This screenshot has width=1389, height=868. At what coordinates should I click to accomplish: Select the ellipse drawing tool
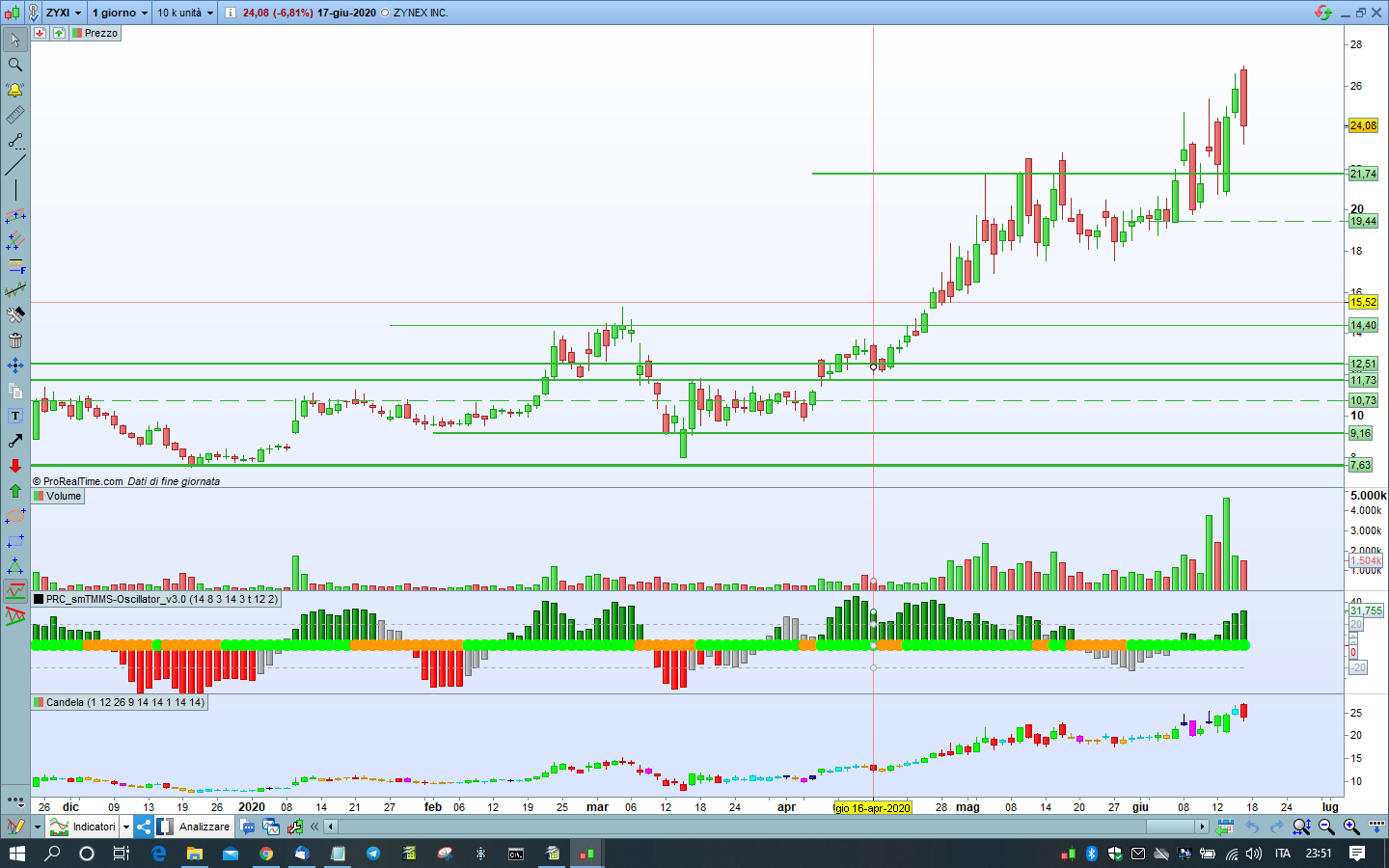click(14, 516)
